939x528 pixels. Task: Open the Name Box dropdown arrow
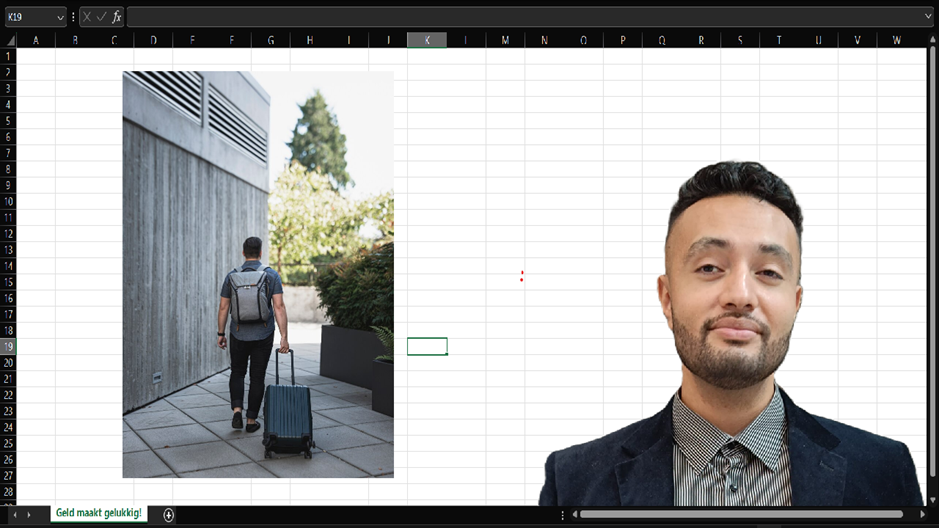click(x=60, y=17)
